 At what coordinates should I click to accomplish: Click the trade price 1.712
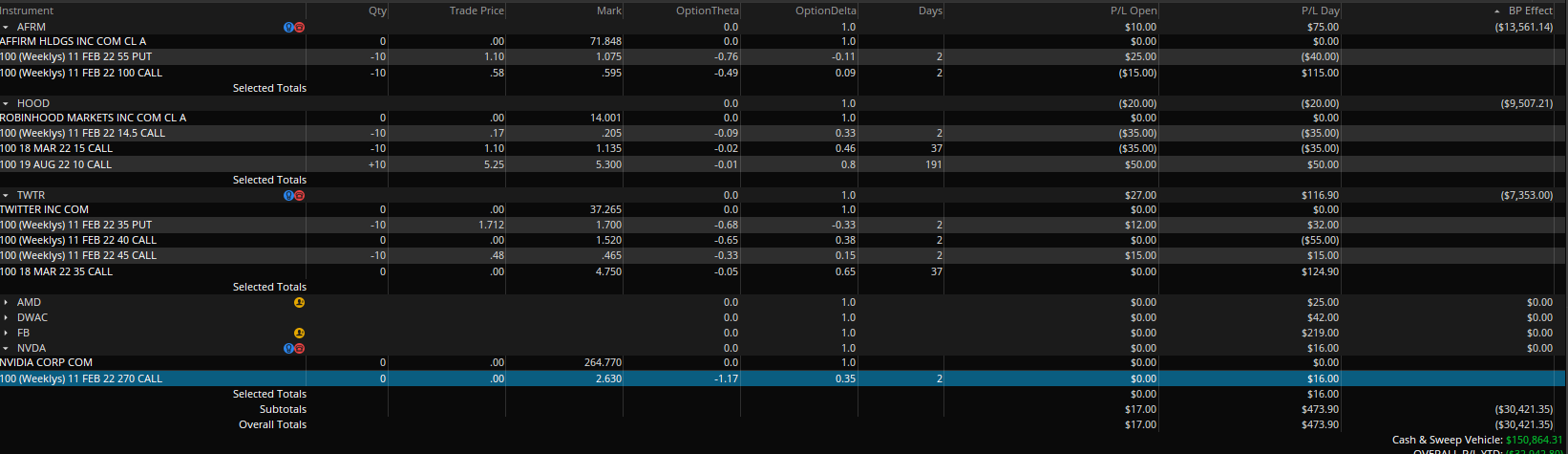[491, 225]
